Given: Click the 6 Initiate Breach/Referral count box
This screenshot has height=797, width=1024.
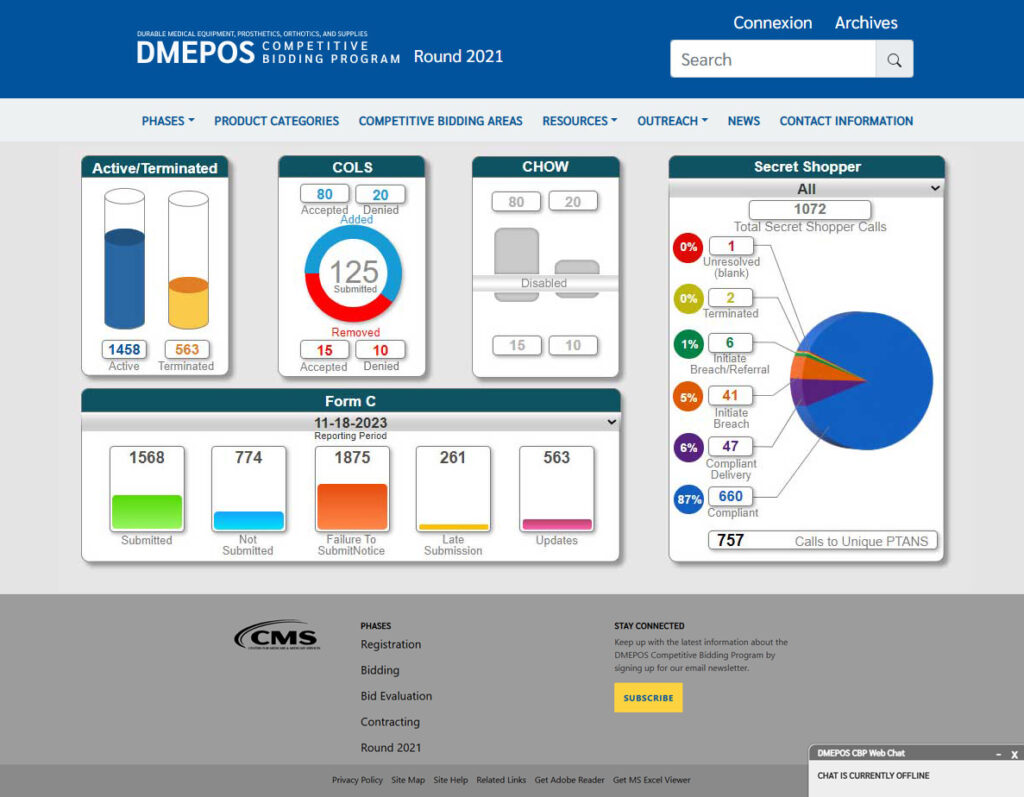Looking at the screenshot, I should point(731,343).
